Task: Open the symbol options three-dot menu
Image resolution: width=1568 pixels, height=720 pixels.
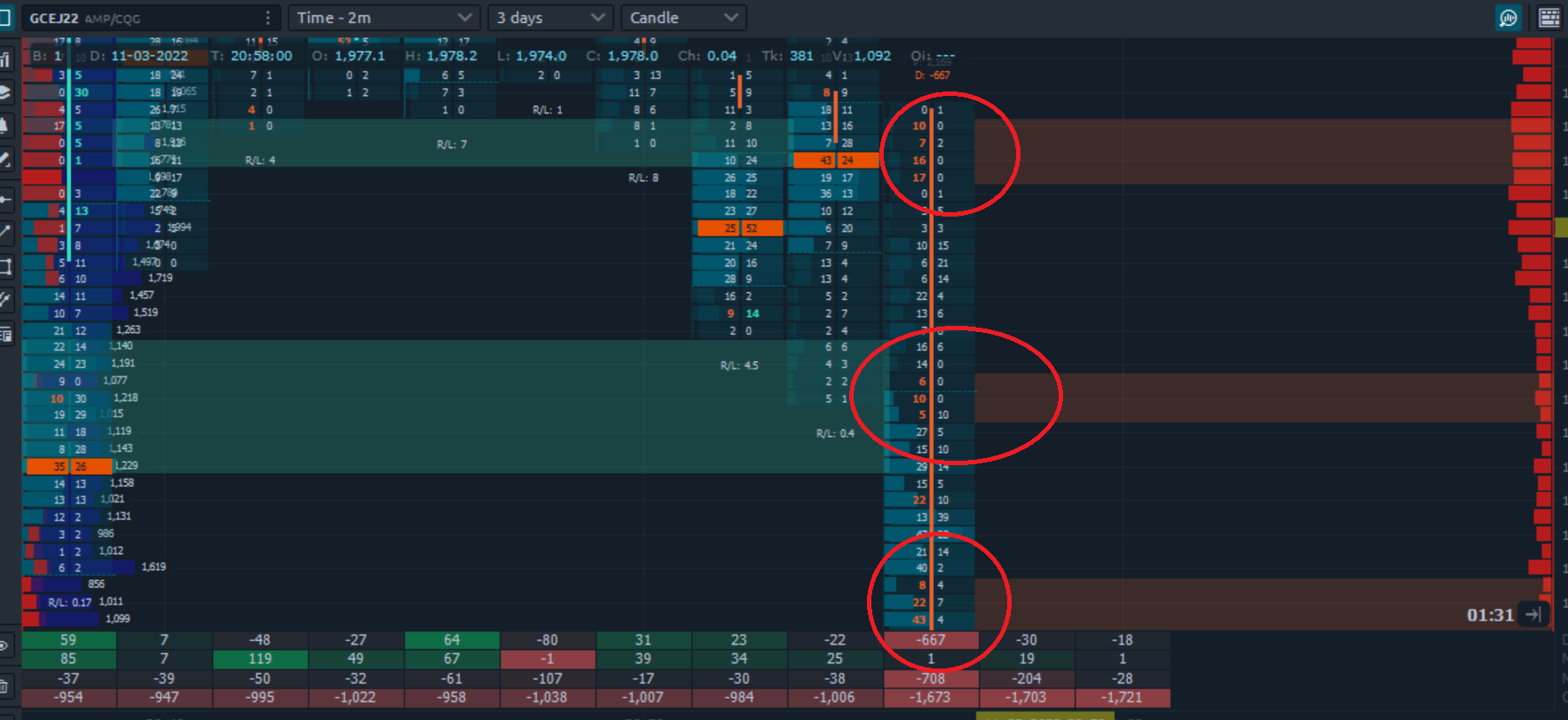Action: [x=268, y=18]
